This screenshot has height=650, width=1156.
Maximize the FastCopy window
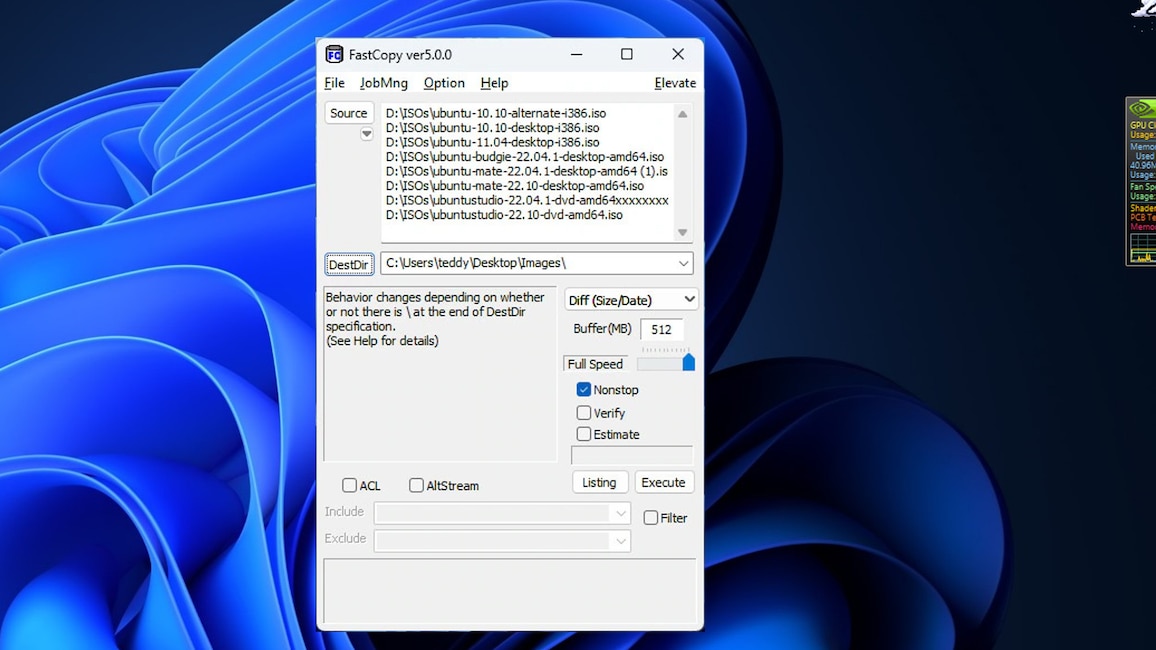tap(627, 55)
